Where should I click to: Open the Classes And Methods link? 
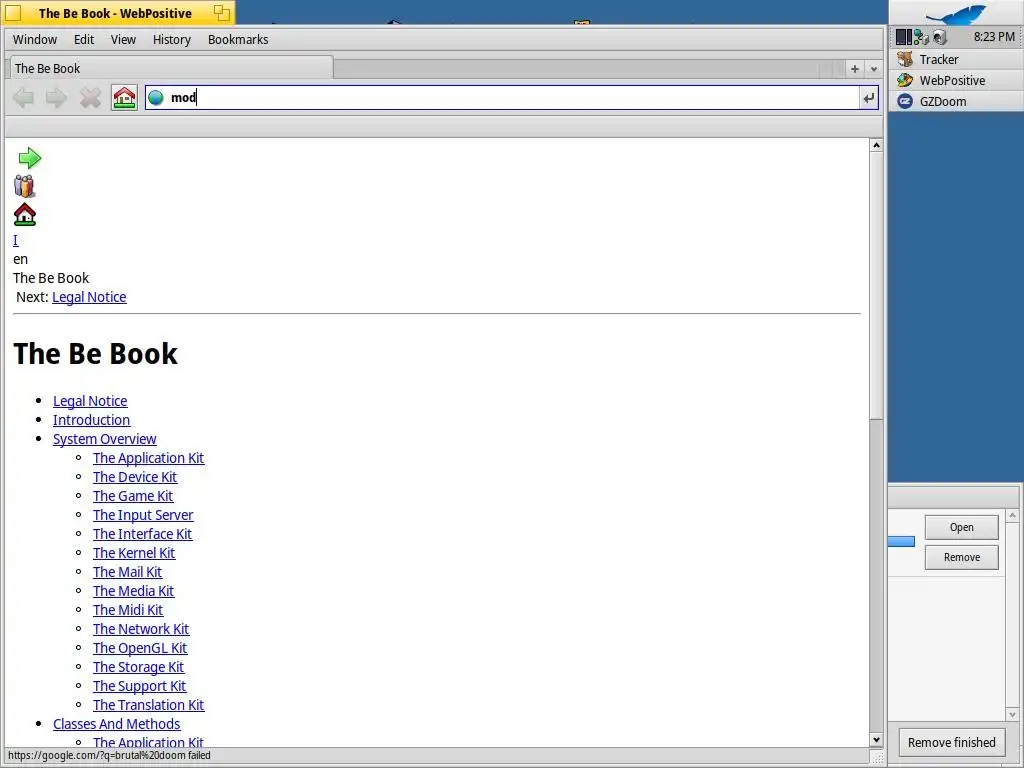click(116, 723)
